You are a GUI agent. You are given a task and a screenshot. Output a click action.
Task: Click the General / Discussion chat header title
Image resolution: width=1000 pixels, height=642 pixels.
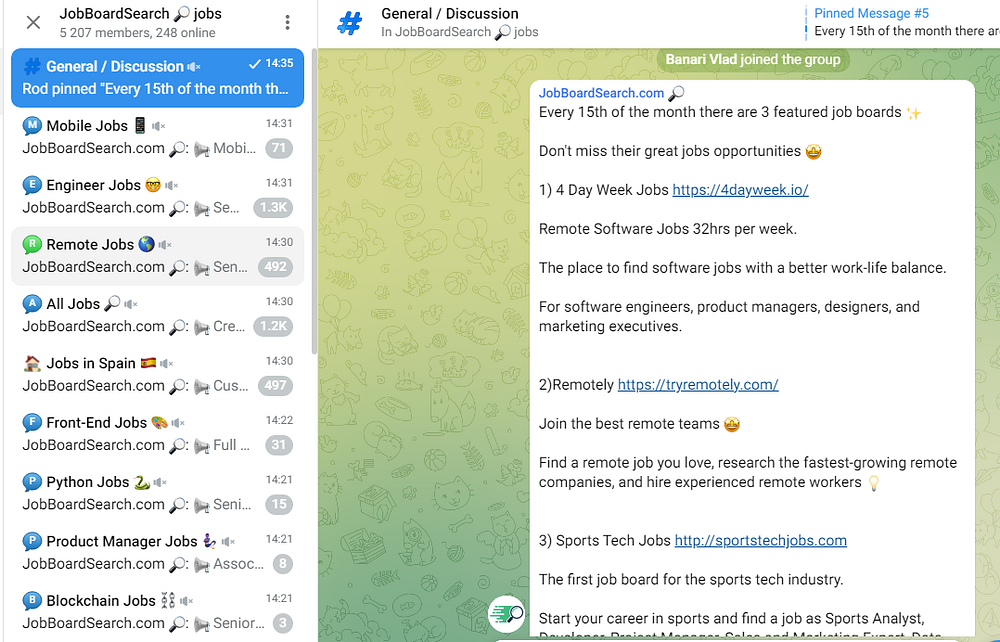click(450, 14)
